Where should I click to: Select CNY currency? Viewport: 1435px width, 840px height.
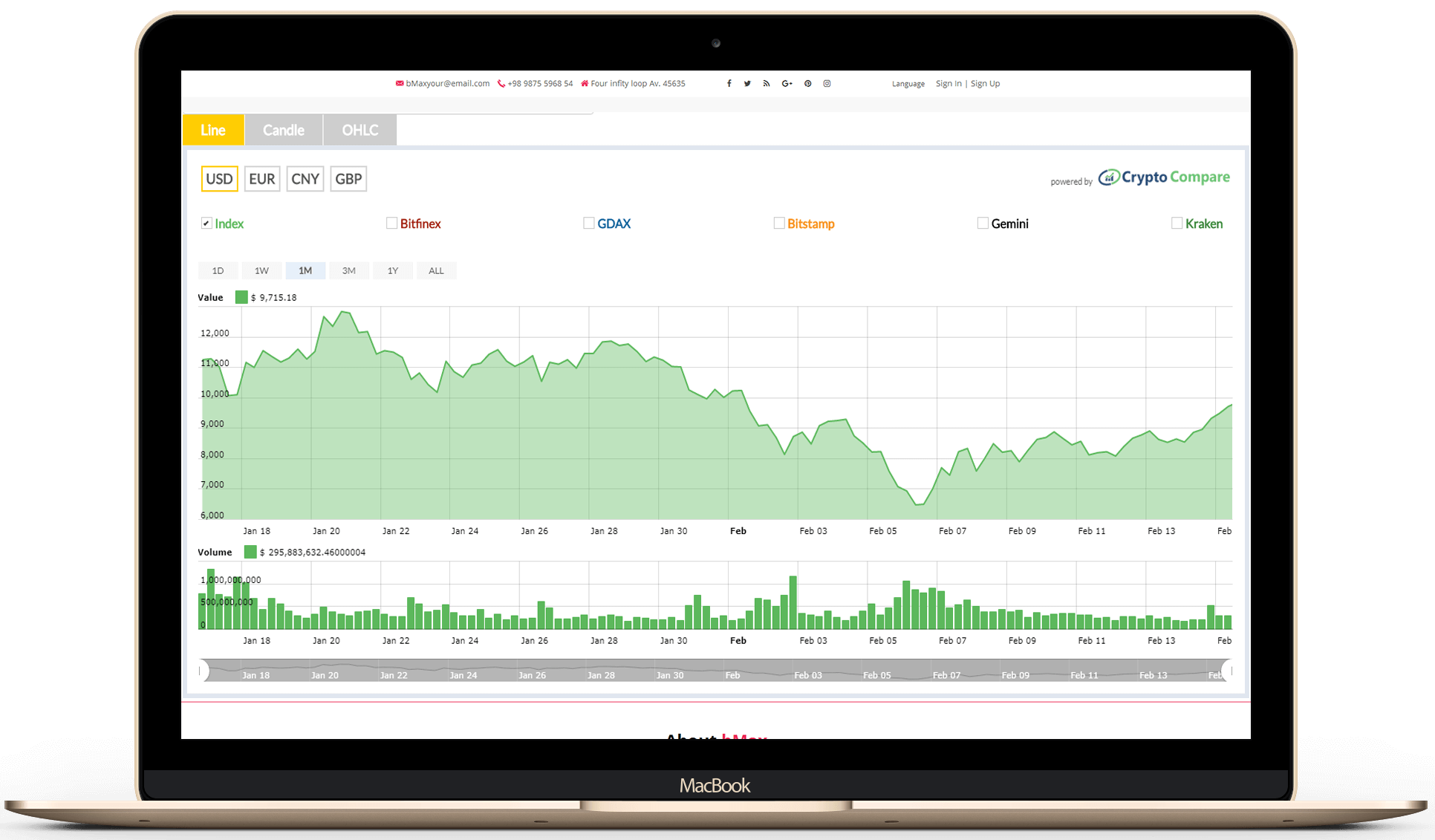pos(305,179)
